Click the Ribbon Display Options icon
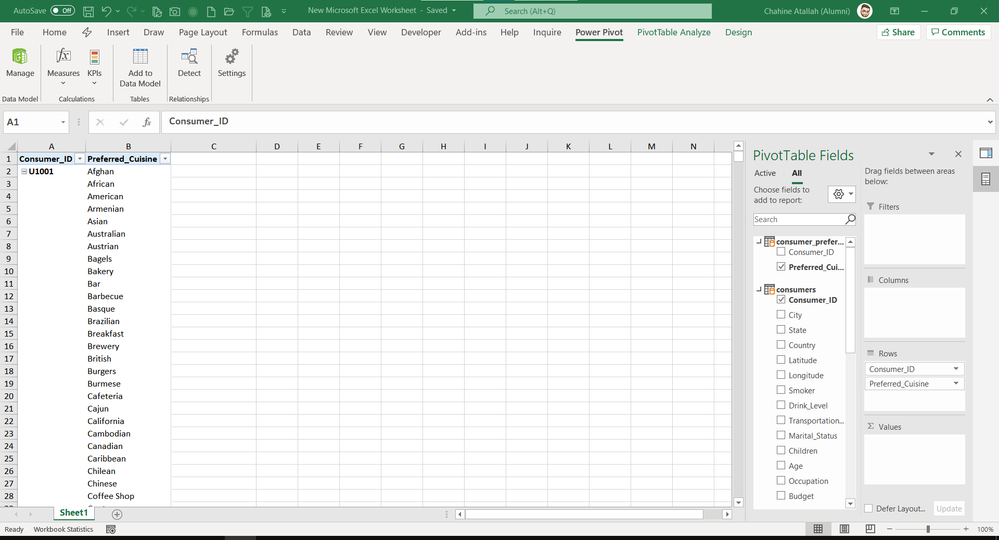The image size is (999, 540). 895,11
